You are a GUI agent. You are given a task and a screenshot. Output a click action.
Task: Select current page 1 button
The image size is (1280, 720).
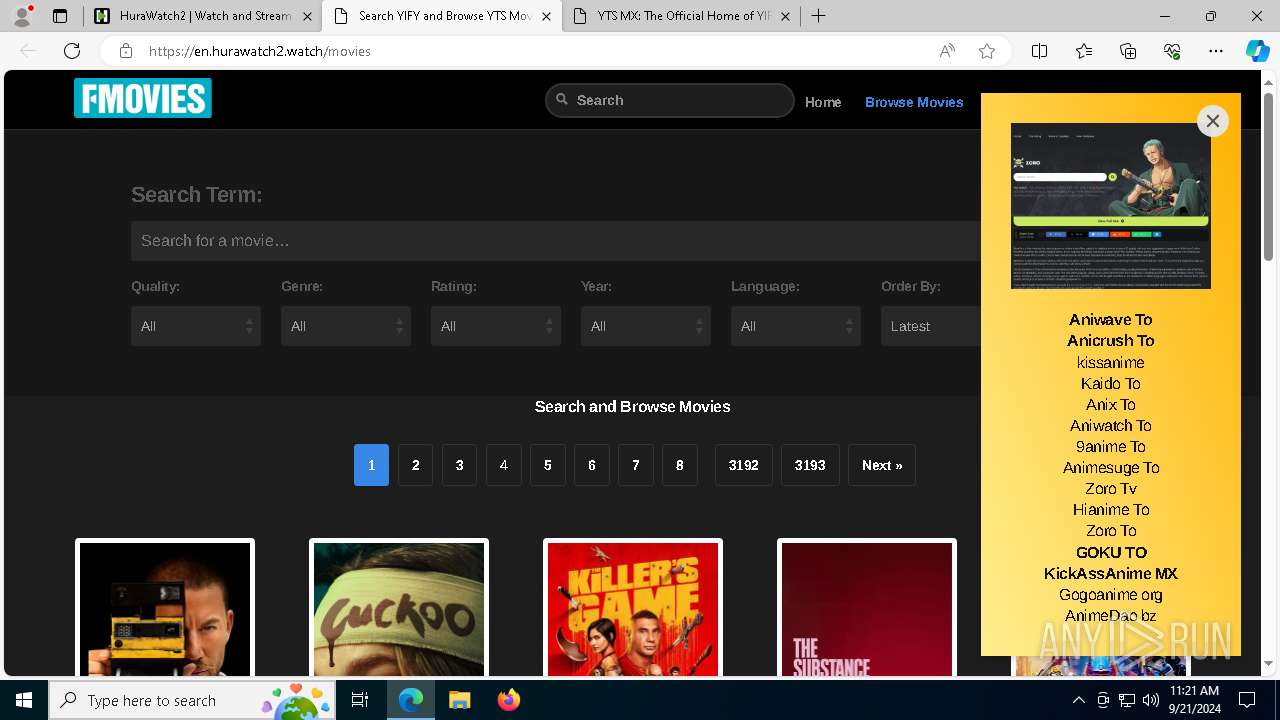click(371, 465)
